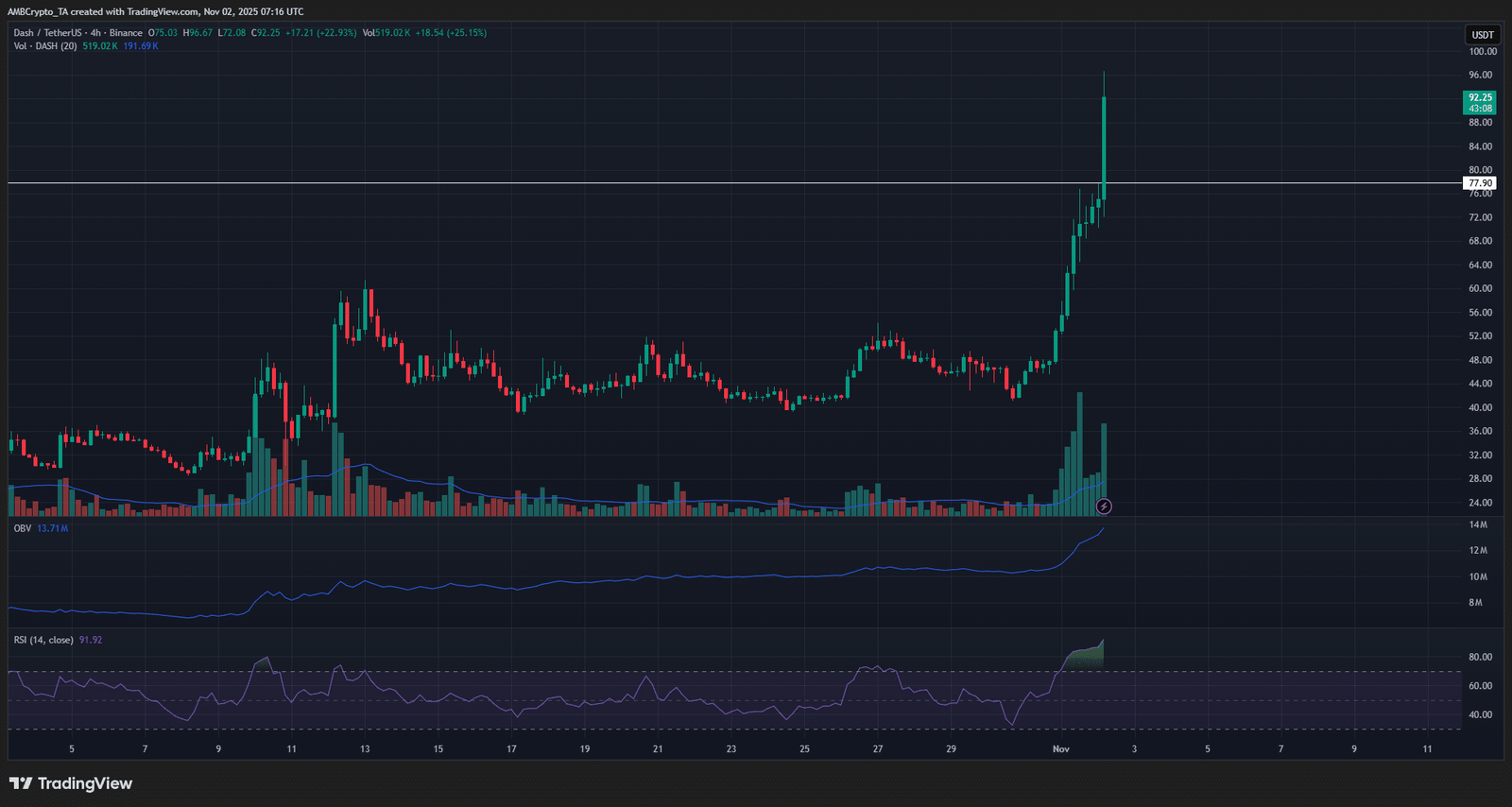Screen dimensions: 1512x807
Task: Select the 92.25 current price label
Action: tap(1480, 102)
